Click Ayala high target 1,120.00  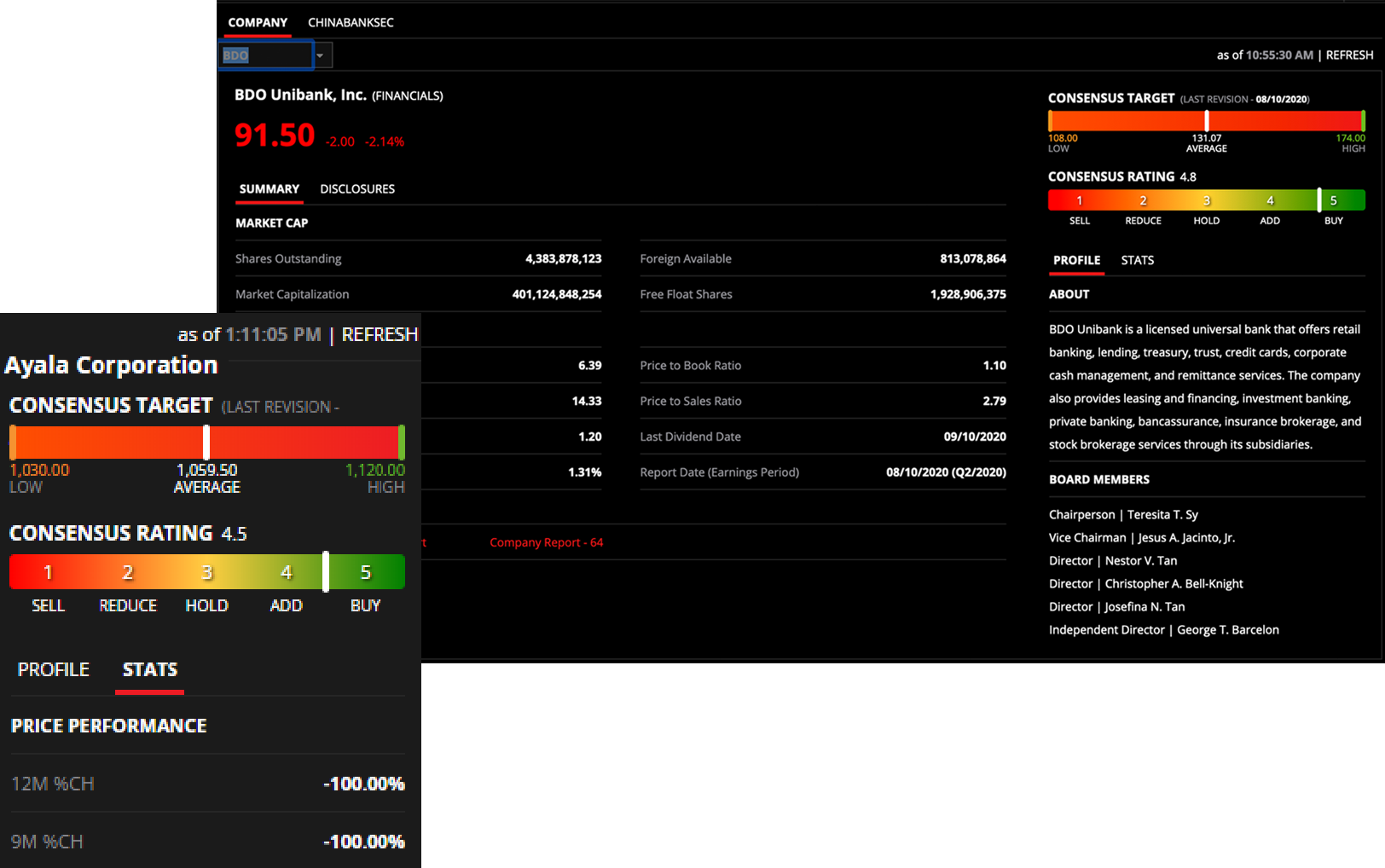pos(375,470)
